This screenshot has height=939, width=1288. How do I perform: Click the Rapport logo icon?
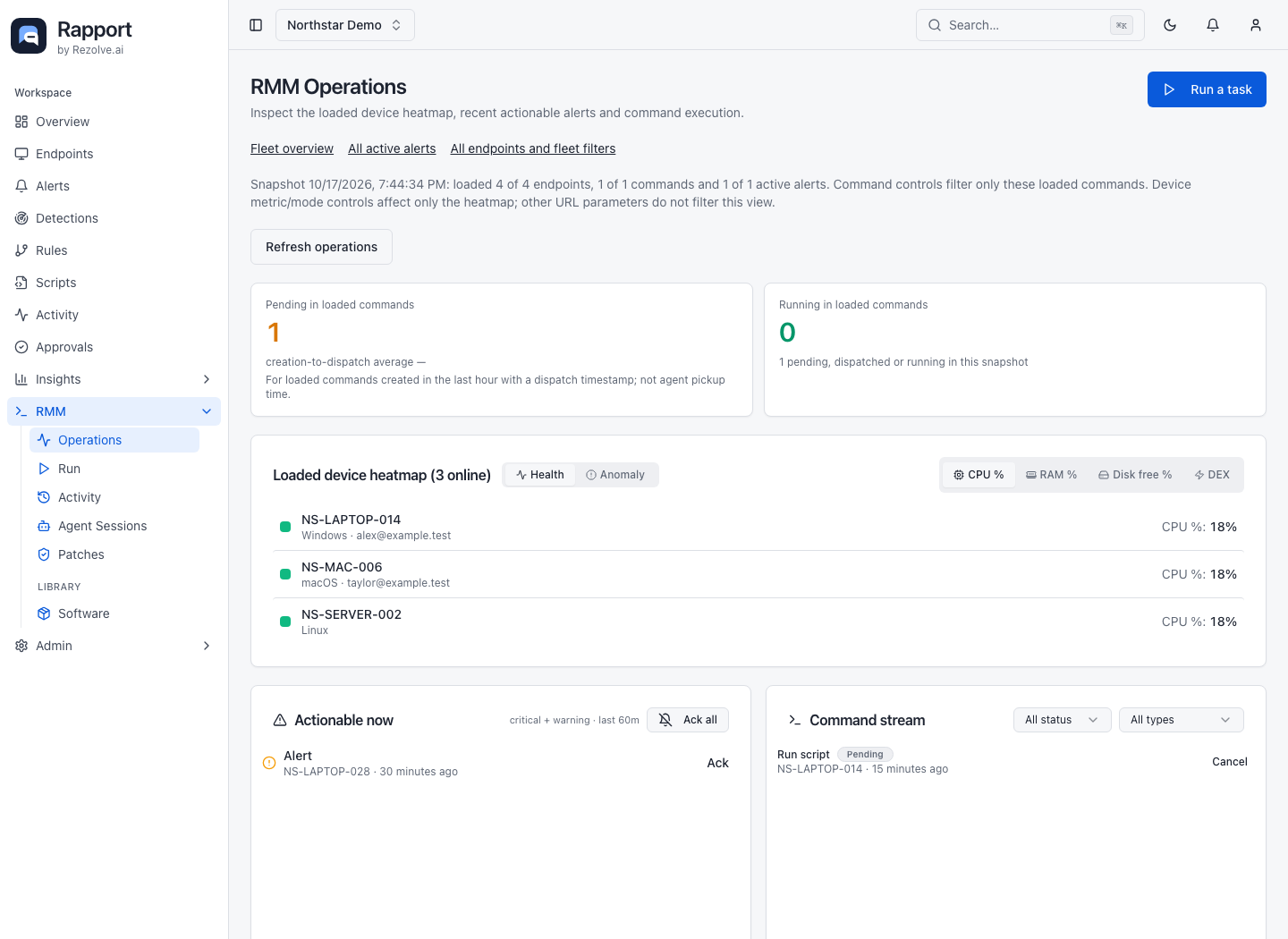[x=29, y=36]
